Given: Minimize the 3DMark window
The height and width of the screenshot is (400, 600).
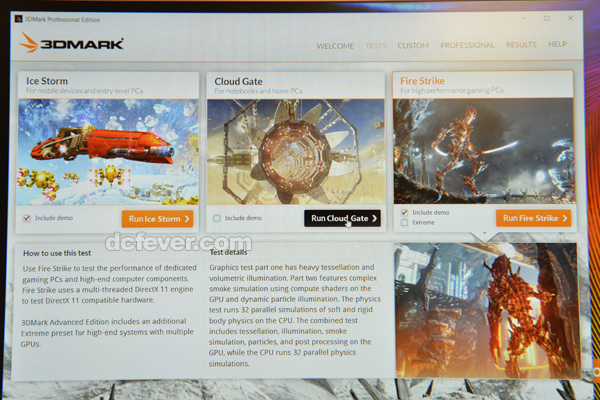Looking at the screenshot, I should (x=523, y=18).
